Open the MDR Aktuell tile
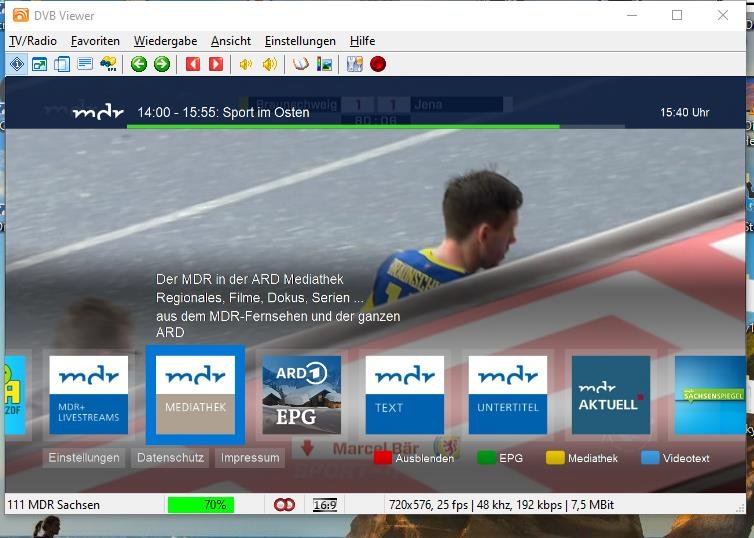Viewport: 754px width, 538px height. pos(611,395)
